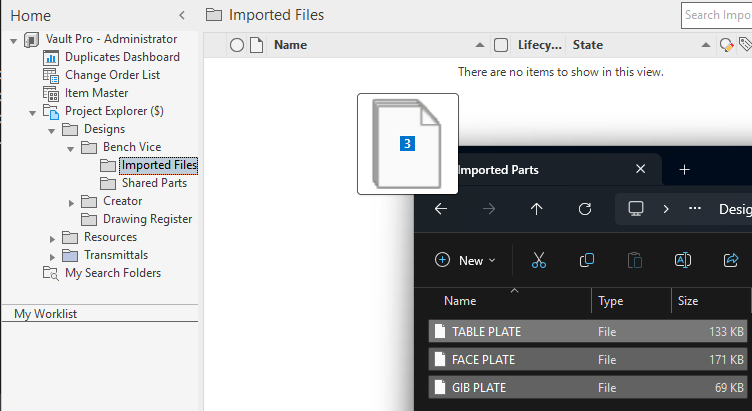Click Paste icon in File Explorer toolbar
The height and width of the screenshot is (411, 752).
pos(634,260)
